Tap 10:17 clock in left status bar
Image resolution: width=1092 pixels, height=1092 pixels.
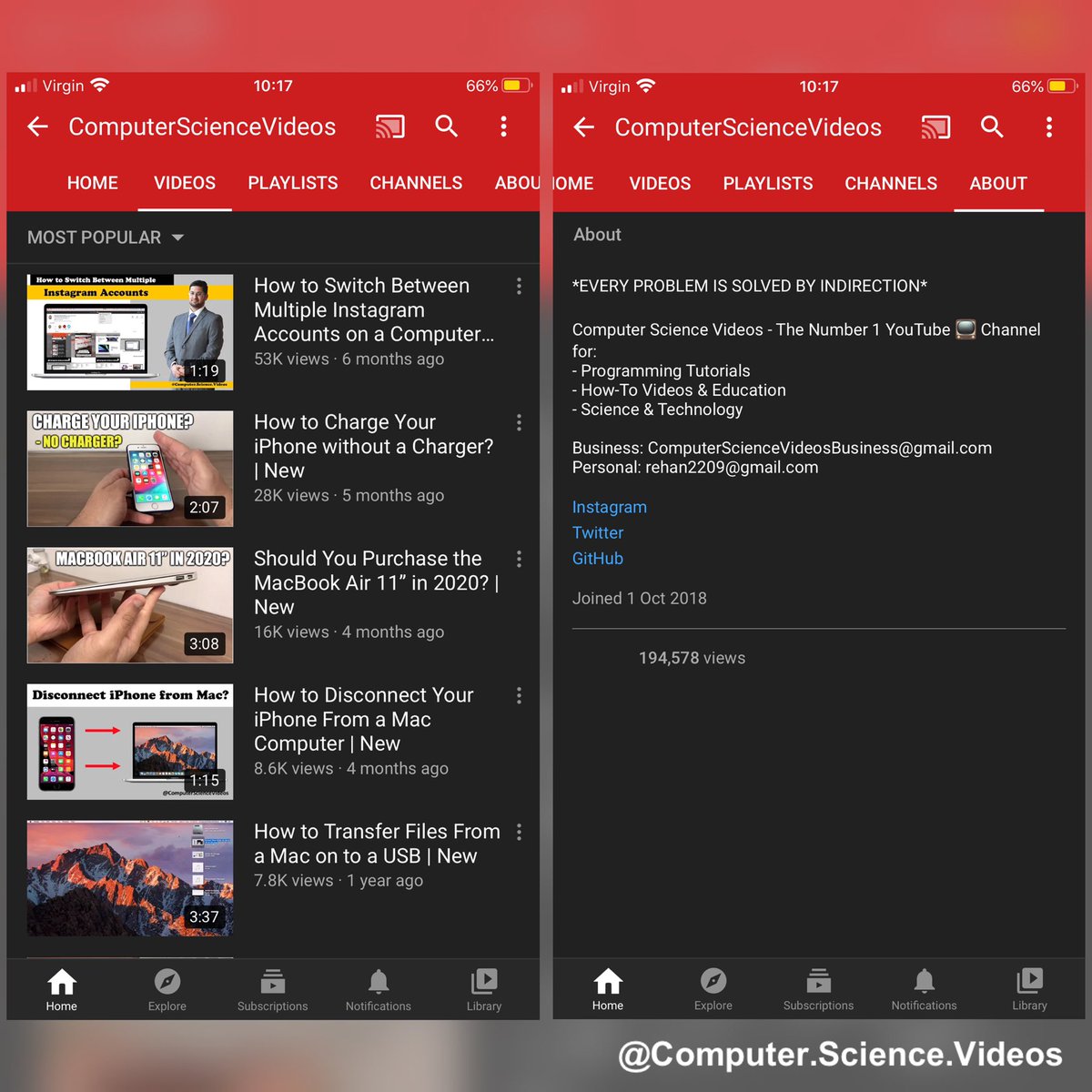[273, 86]
